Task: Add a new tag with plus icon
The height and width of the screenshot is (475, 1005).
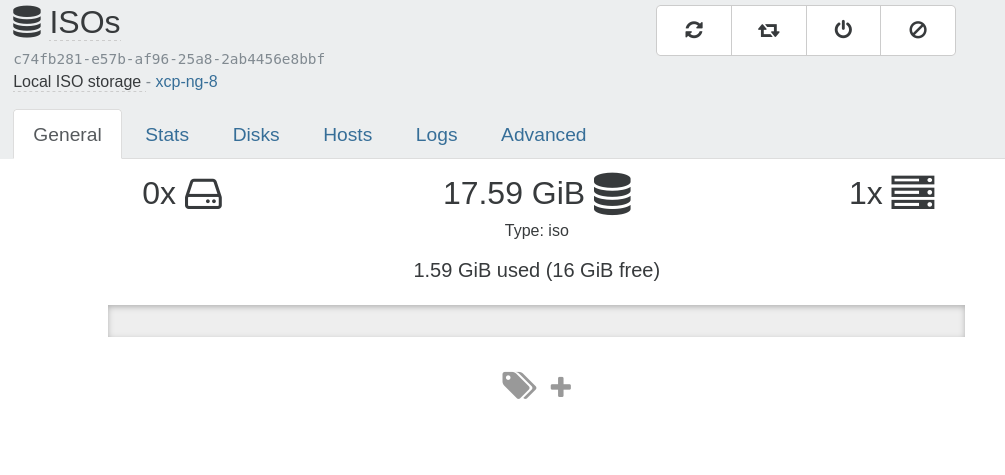Action: click(561, 387)
